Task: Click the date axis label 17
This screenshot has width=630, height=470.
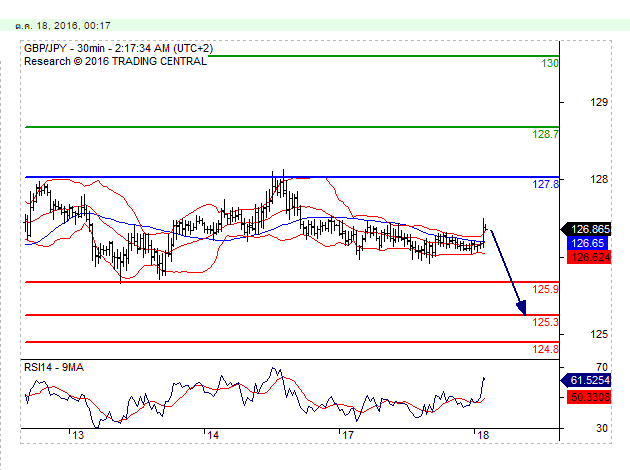Action: click(348, 435)
